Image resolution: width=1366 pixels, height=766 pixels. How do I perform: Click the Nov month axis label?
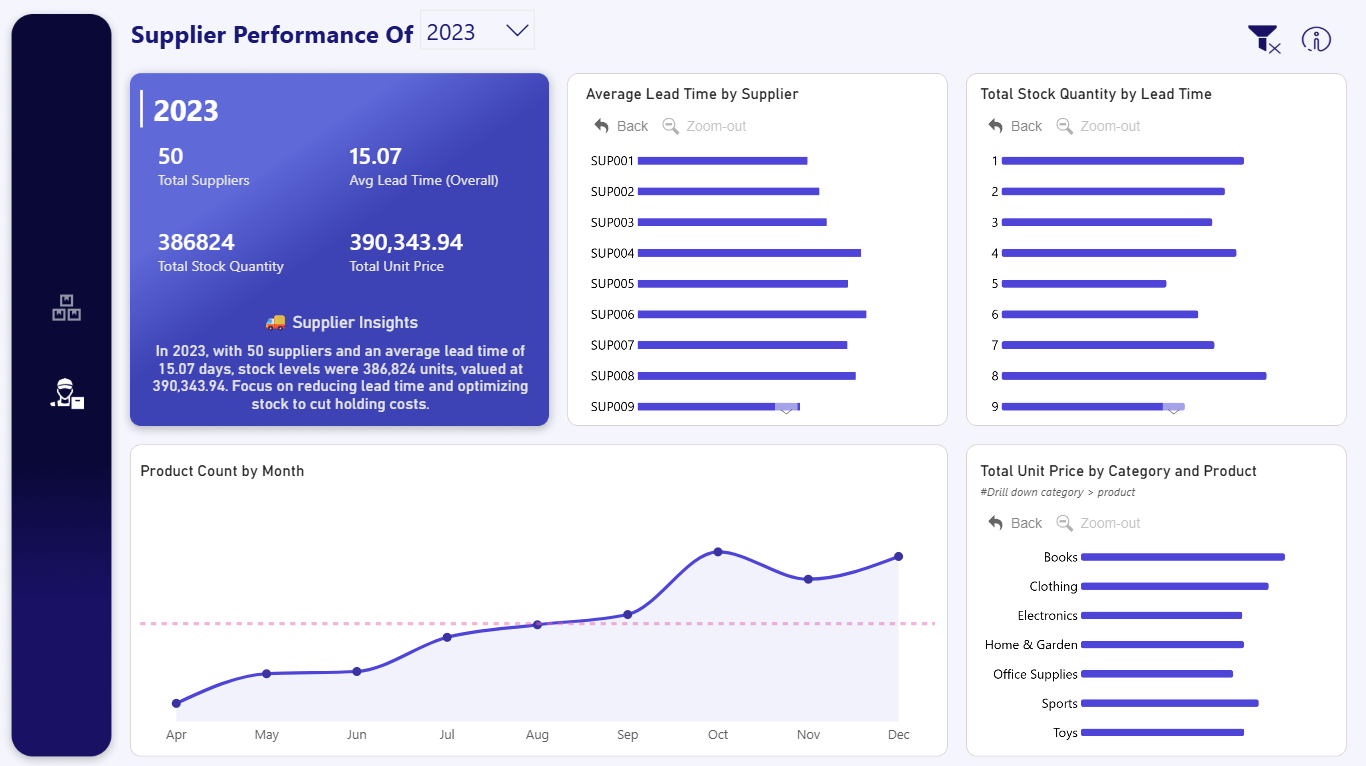808,735
